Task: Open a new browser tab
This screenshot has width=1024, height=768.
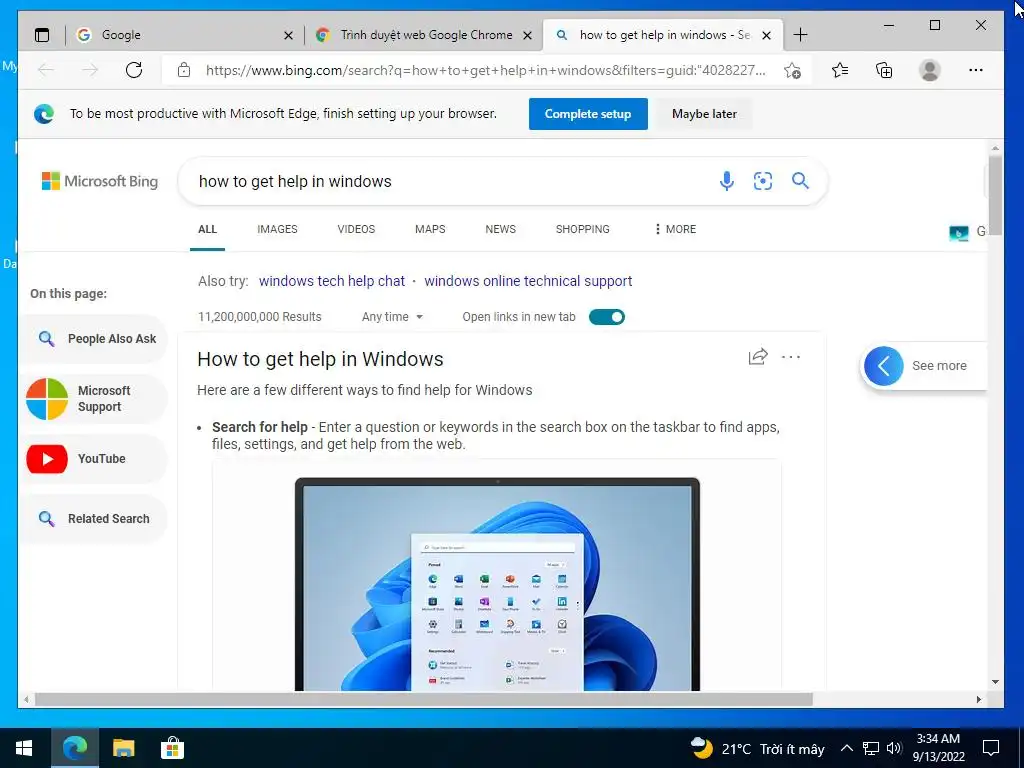Action: point(800,35)
